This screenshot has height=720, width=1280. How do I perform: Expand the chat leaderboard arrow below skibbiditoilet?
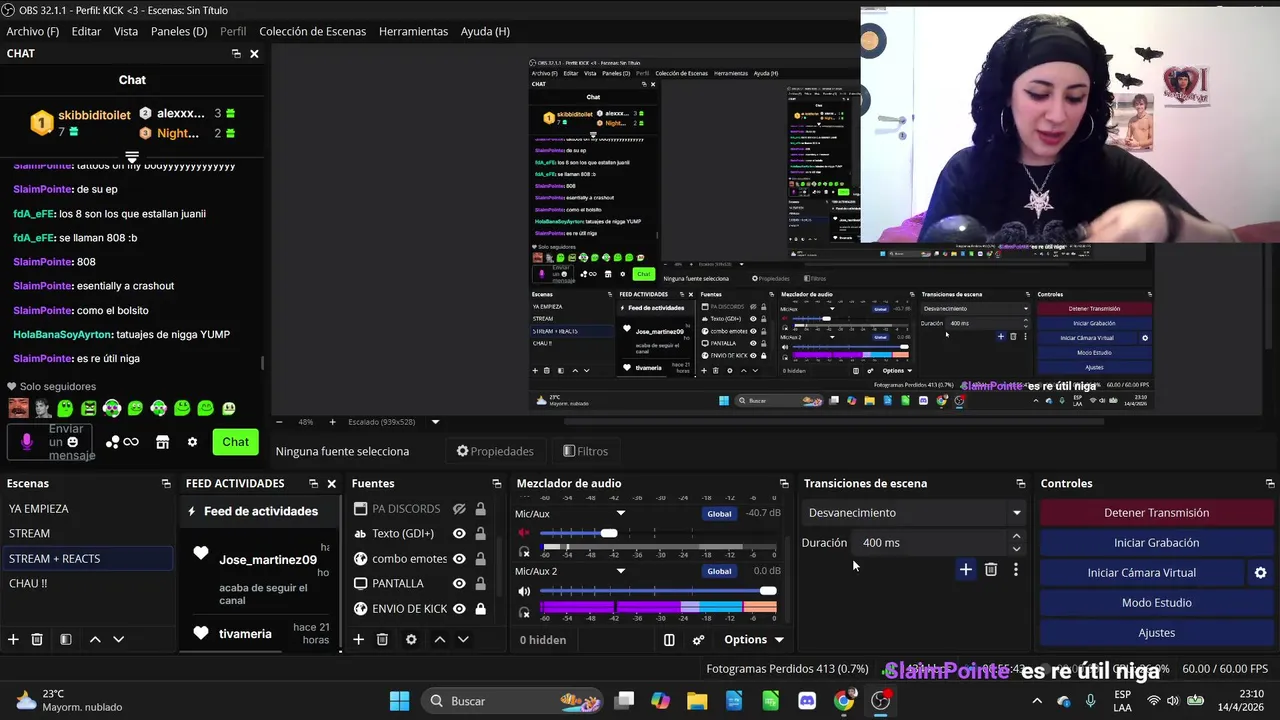pyautogui.click(x=132, y=157)
